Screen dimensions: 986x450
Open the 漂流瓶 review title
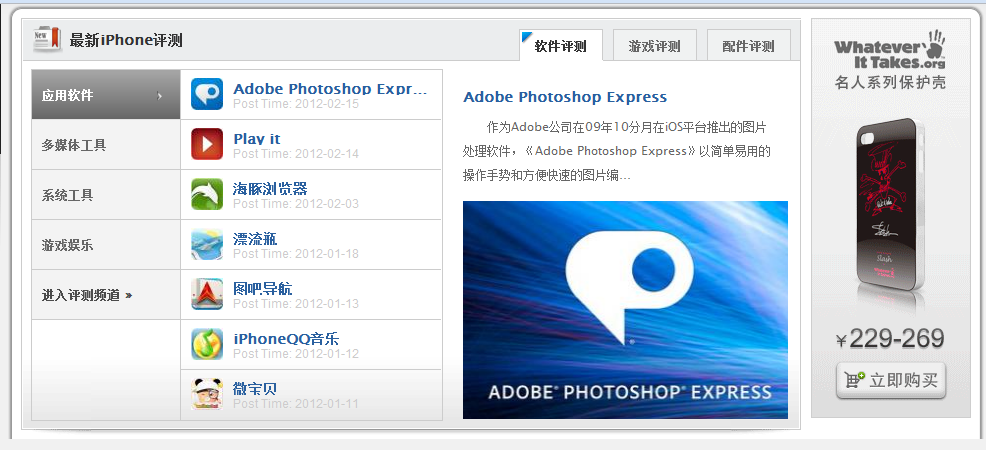pyautogui.click(x=255, y=239)
